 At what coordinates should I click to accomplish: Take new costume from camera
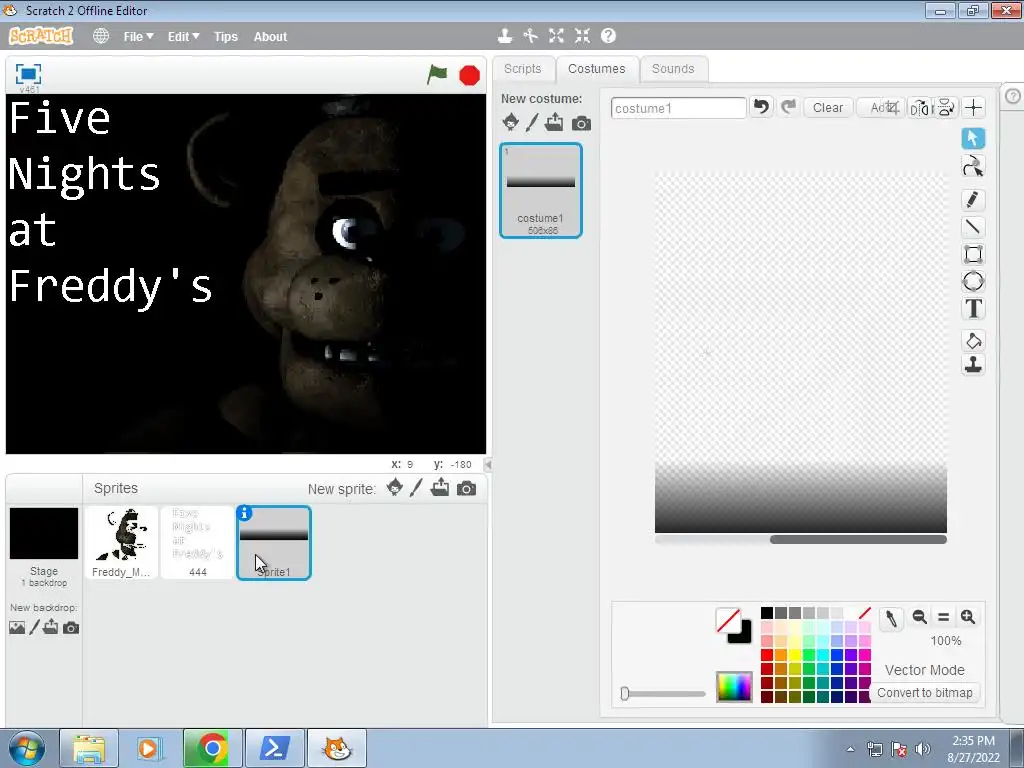581,123
